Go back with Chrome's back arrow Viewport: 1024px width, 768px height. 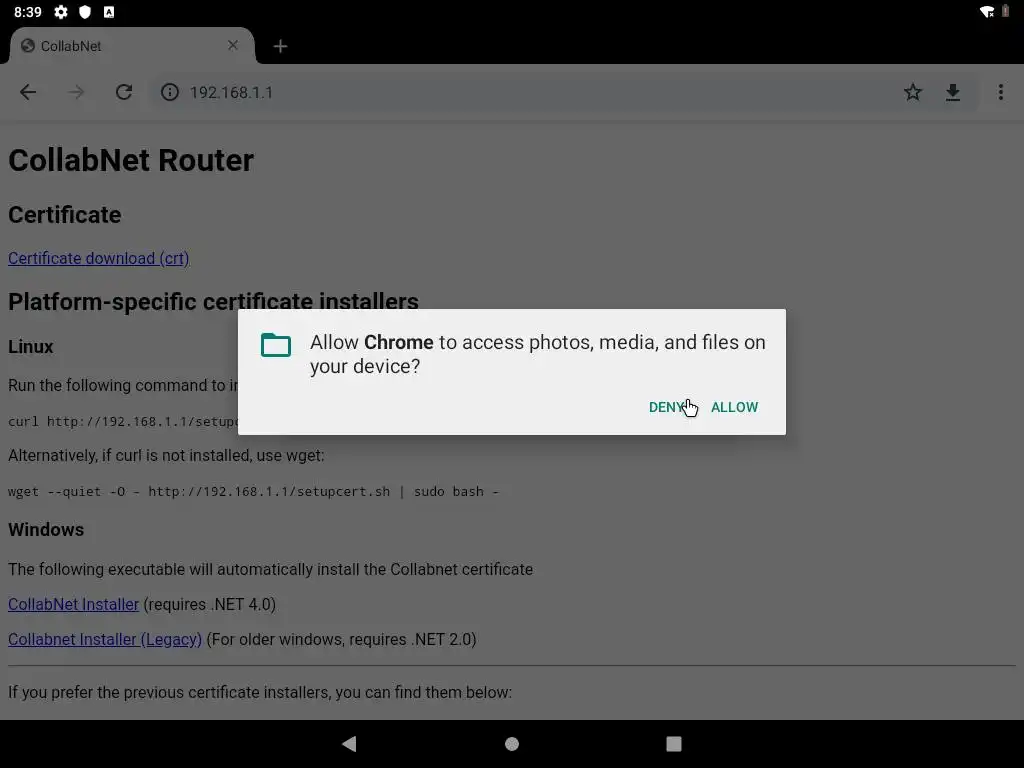click(x=28, y=92)
